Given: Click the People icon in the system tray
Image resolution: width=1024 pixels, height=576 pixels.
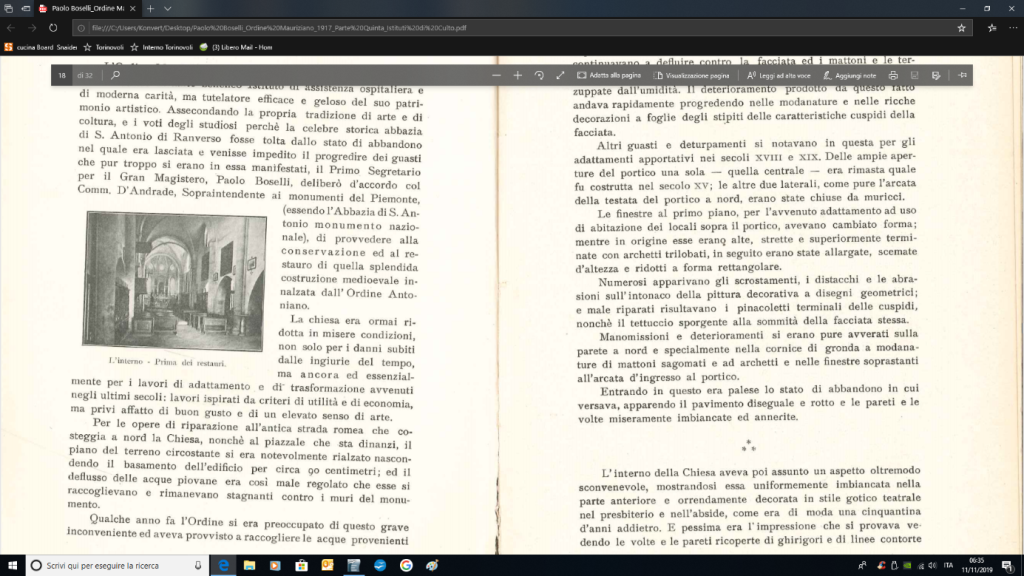Looking at the screenshot, I should [x=862, y=566].
